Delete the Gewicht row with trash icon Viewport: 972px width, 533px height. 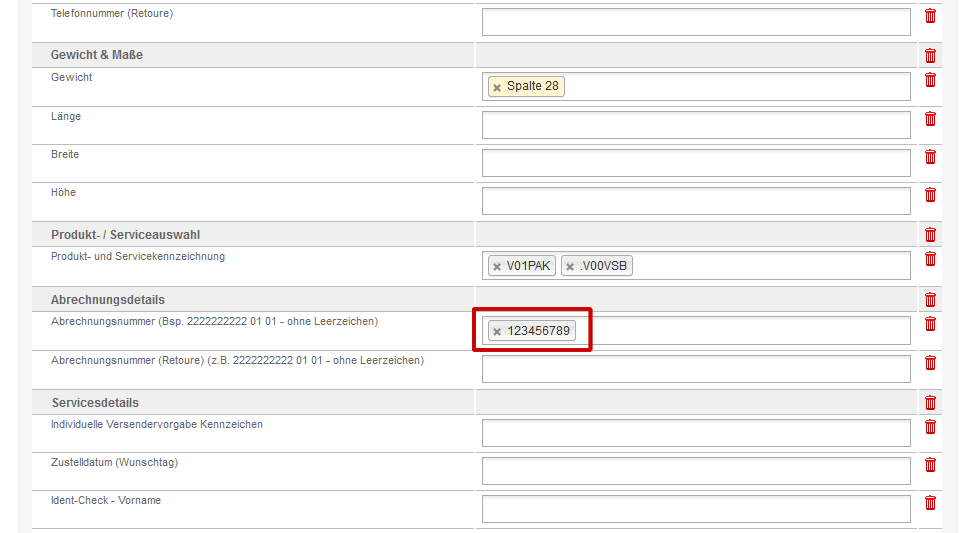click(x=930, y=79)
